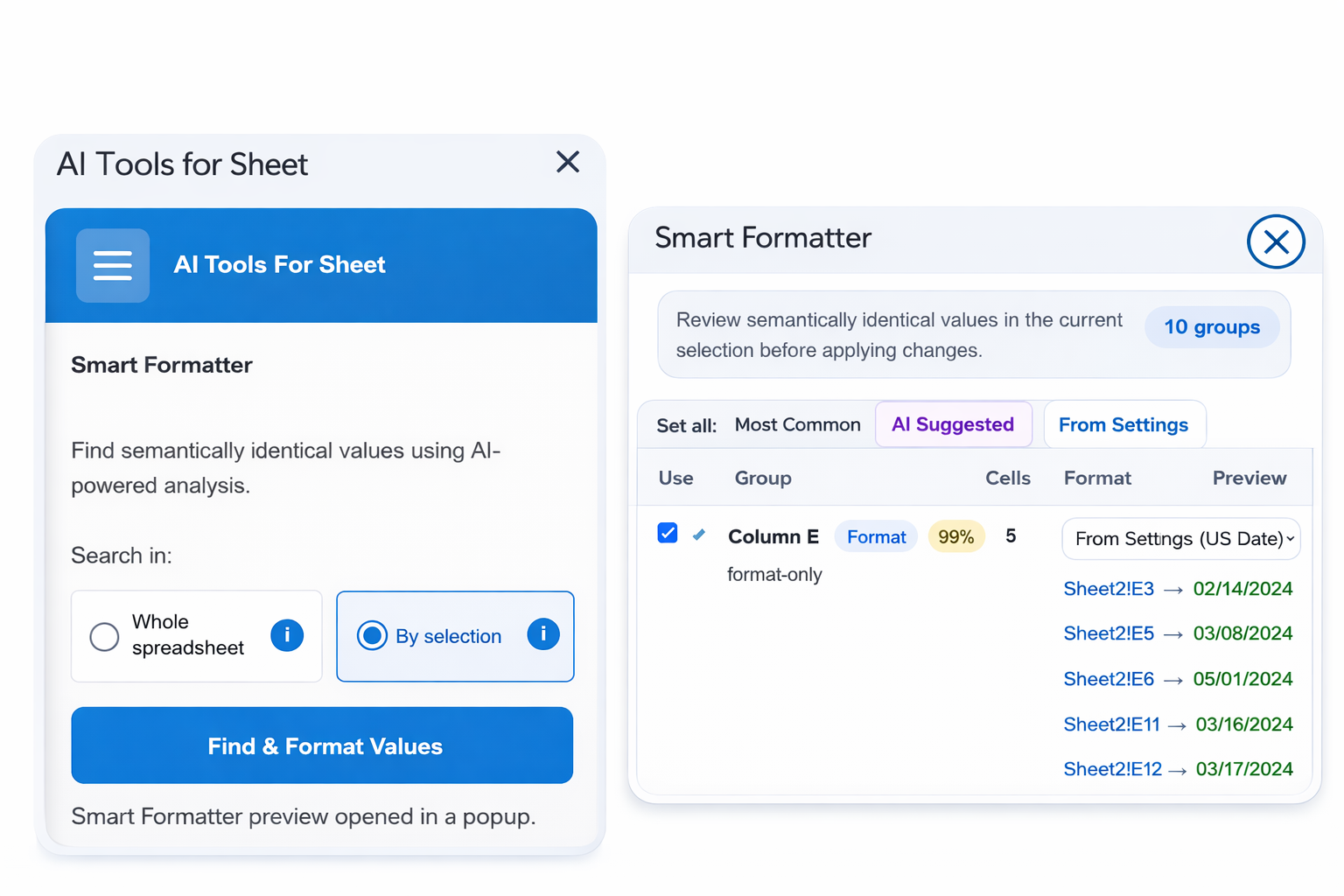The width and height of the screenshot is (1344, 896).
Task: Click the 99% confidence badge
Action: pyautogui.click(x=956, y=536)
